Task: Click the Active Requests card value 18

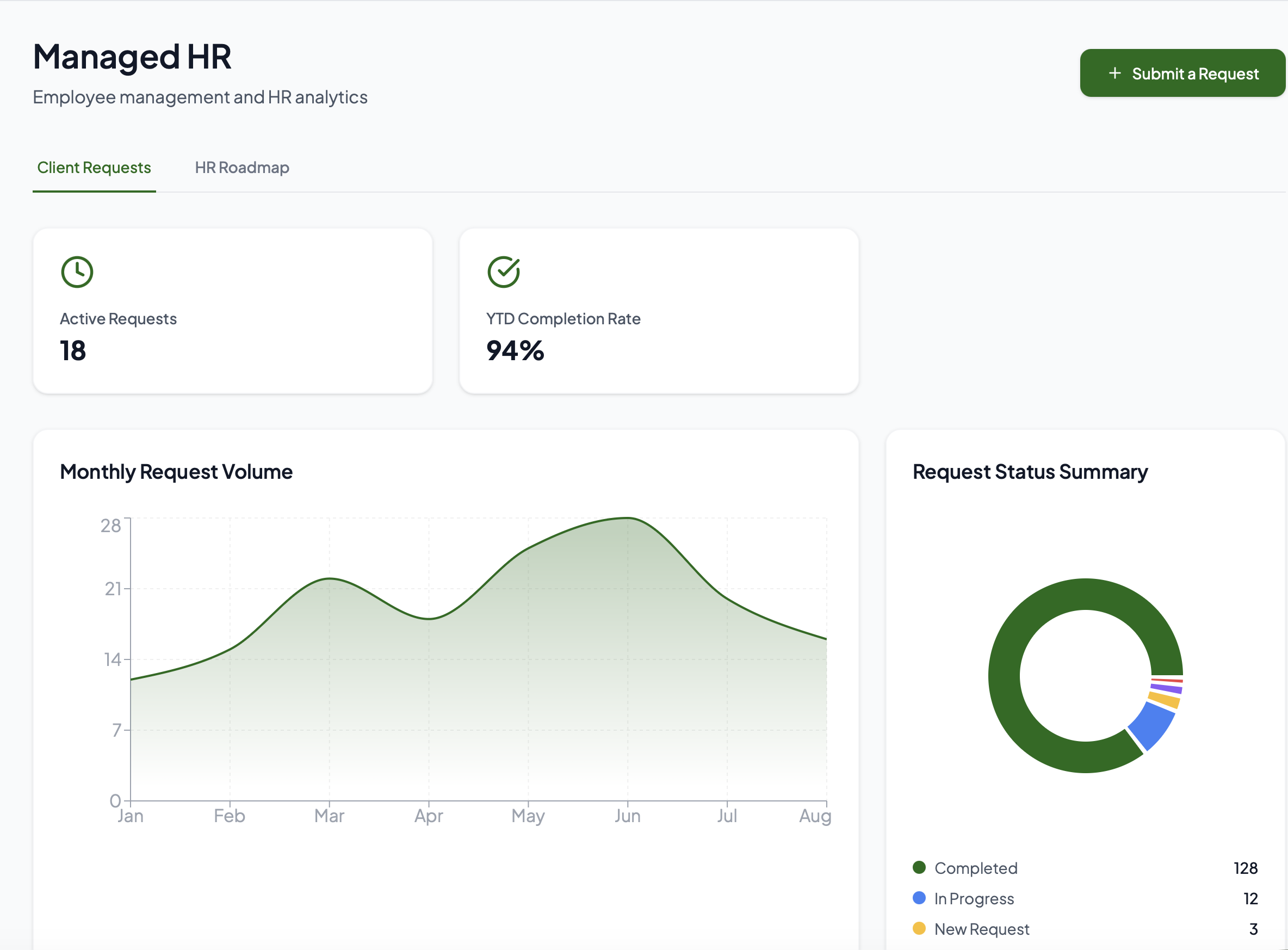Action: click(x=73, y=351)
